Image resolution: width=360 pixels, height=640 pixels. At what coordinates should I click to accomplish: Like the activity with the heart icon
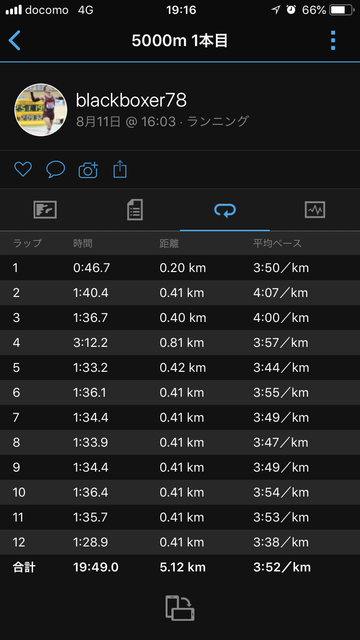click(23, 169)
